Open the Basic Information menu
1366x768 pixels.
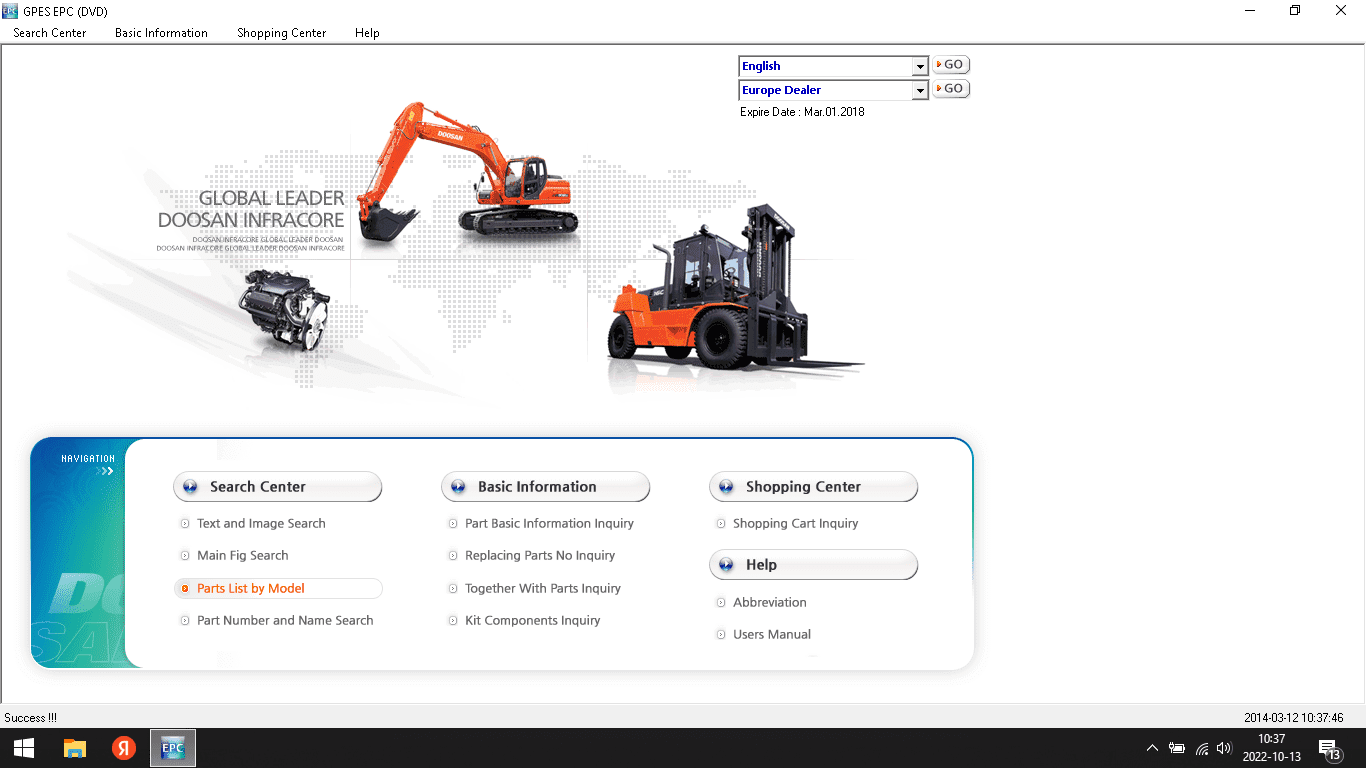[x=161, y=33]
